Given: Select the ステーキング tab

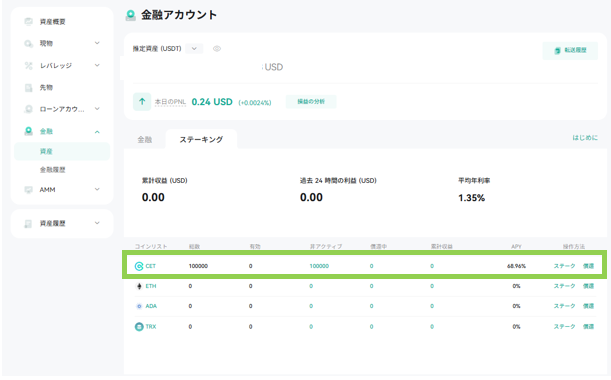Looking at the screenshot, I should (201, 140).
